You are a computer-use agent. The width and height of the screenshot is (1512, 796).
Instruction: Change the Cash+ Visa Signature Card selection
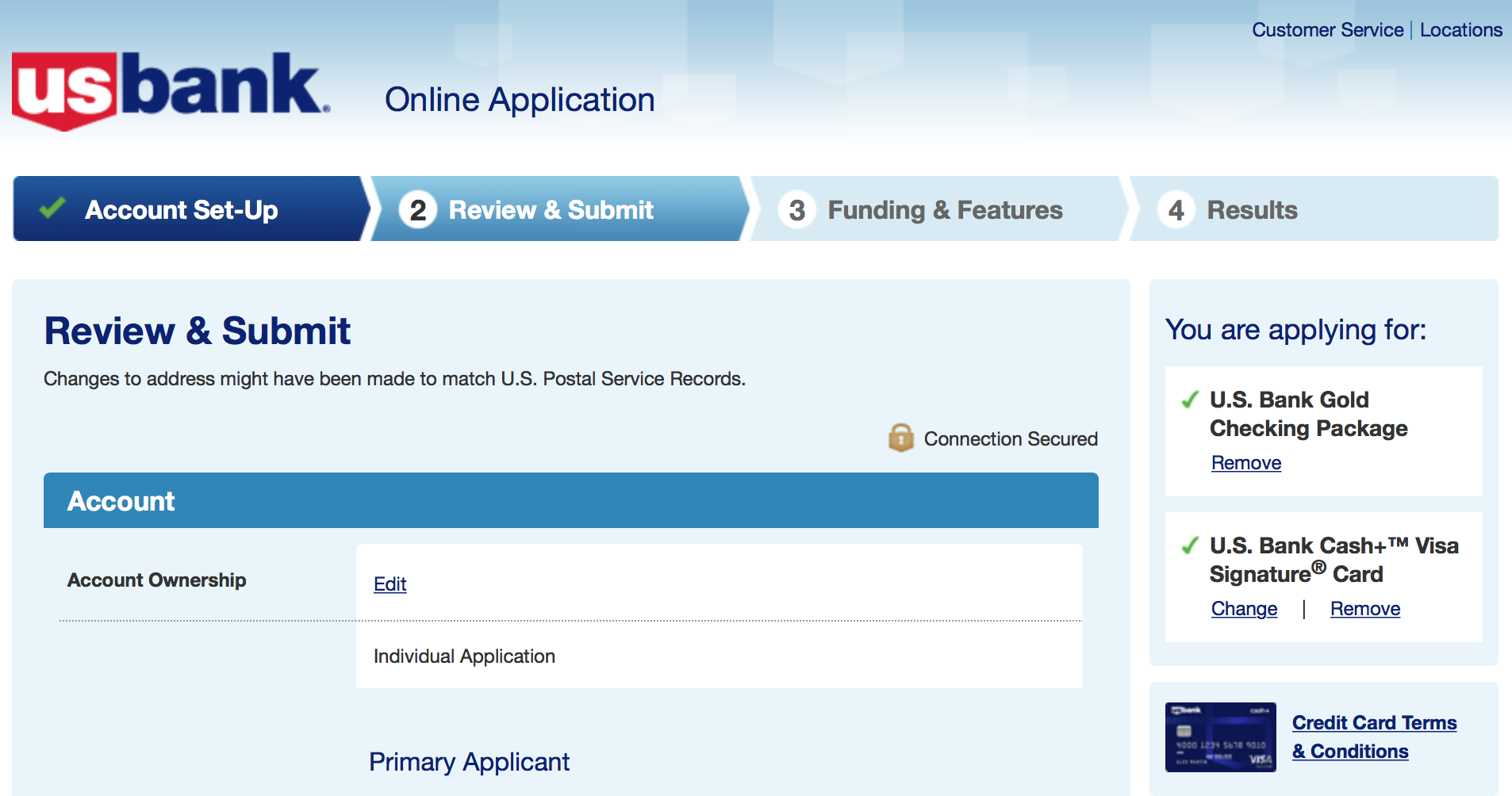[1244, 609]
